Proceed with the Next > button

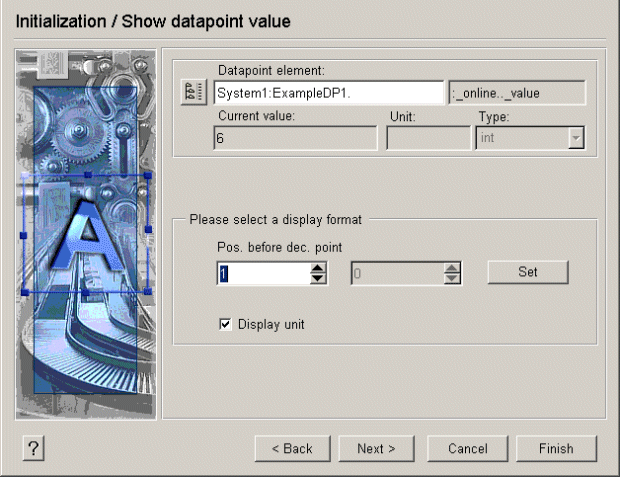[377, 448]
